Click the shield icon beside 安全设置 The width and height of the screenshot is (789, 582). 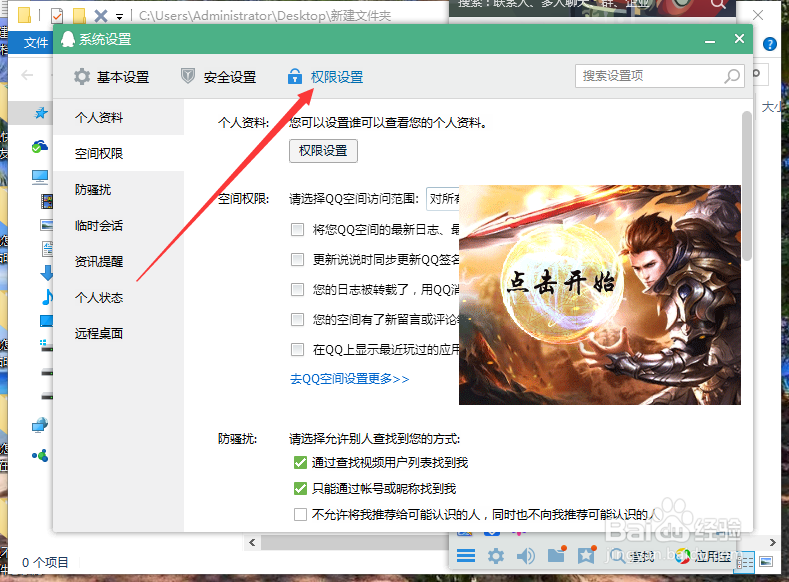[x=188, y=76]
